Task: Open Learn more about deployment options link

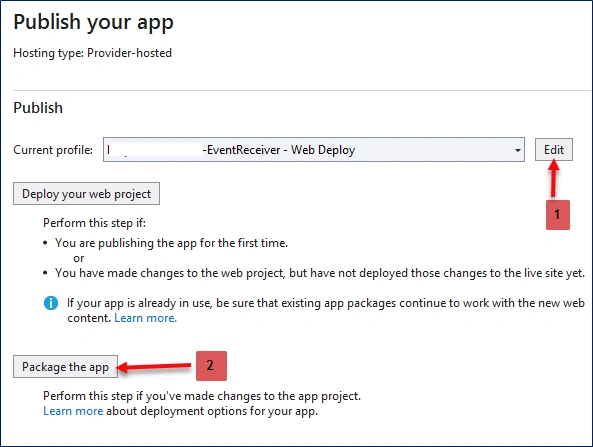Action: coord(73,411)
